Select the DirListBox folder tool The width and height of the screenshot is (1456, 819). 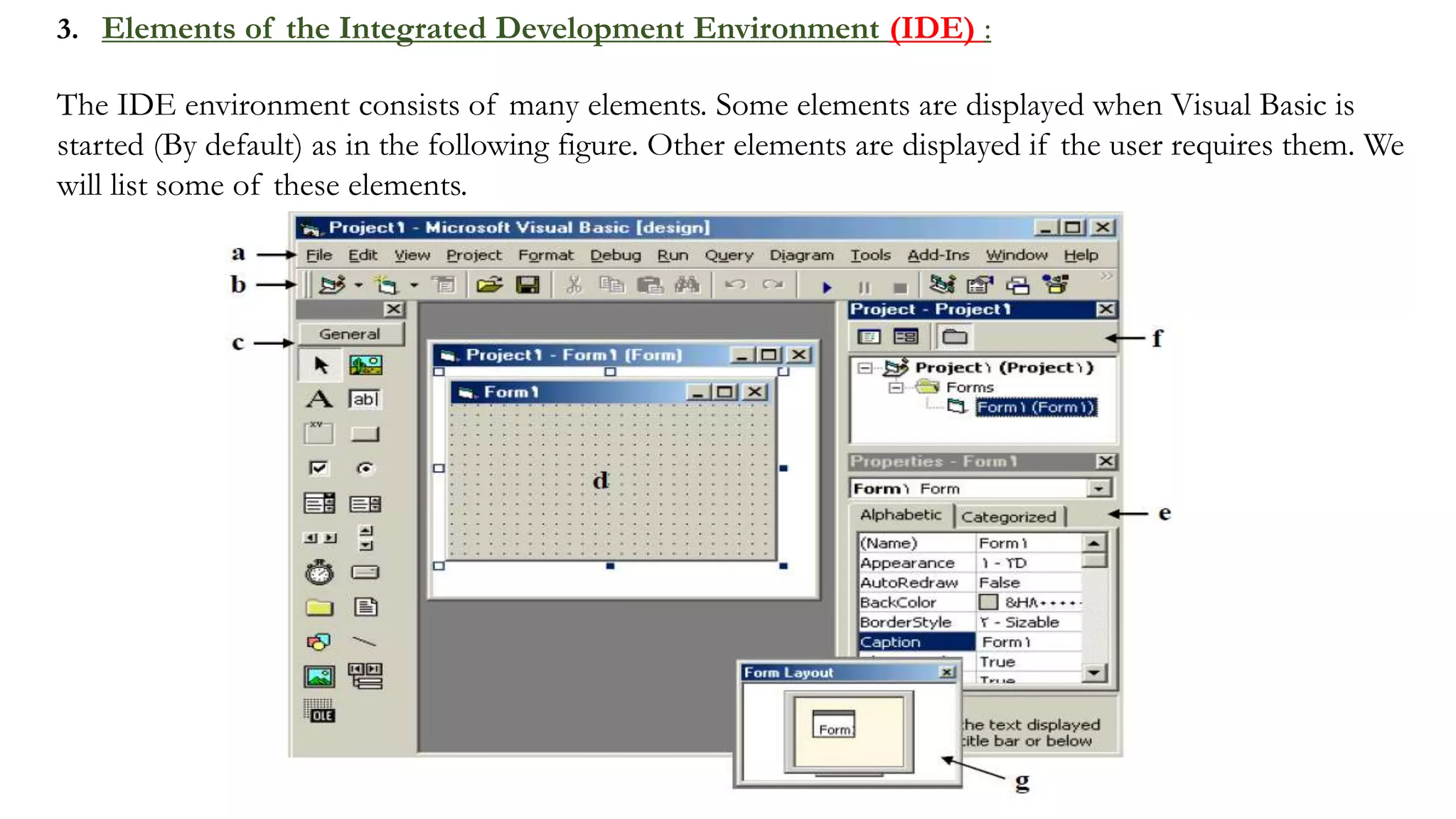pos(319,607)
